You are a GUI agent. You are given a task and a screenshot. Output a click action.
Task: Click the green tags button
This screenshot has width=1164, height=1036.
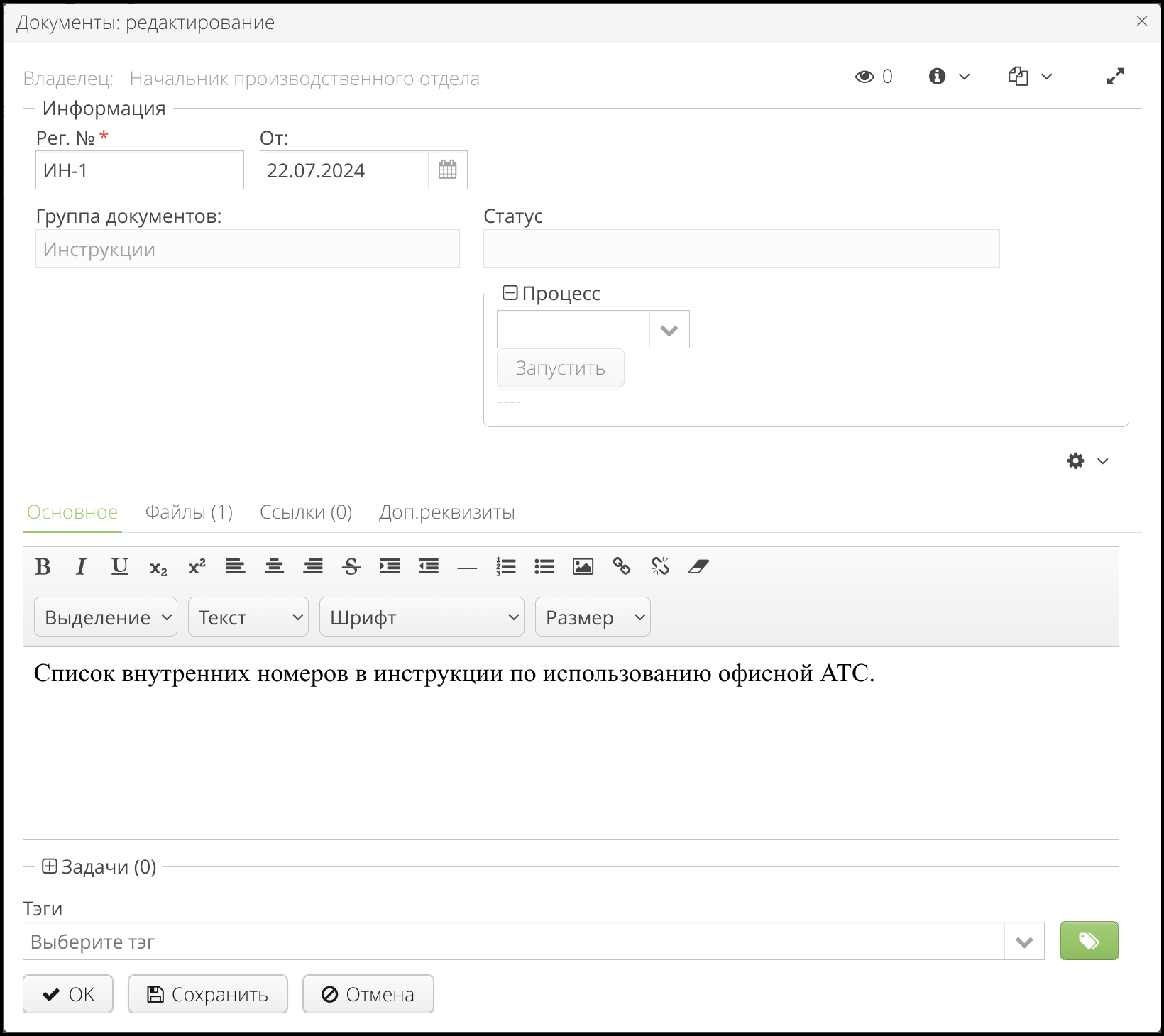coord(1089,941)
